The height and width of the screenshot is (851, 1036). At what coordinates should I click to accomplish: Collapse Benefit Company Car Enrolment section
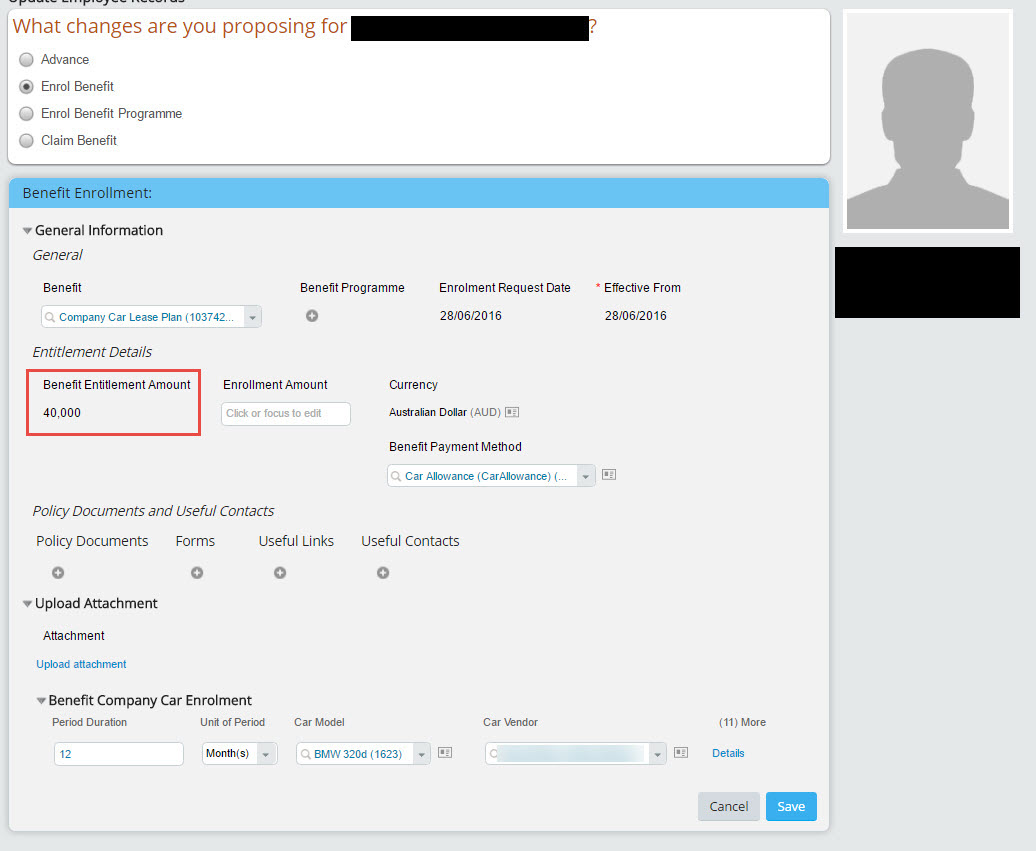pyautogui.click(x=41, y=701)
